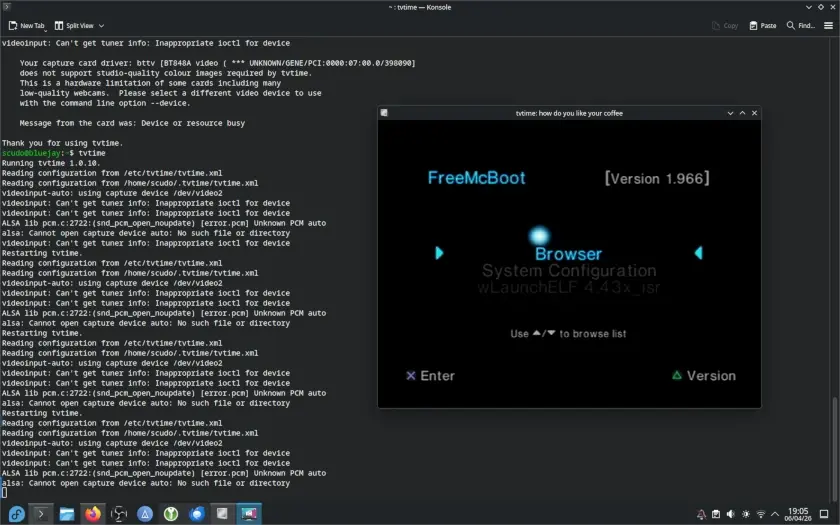Click the active tvtime taskbar entry

[249, 514]
